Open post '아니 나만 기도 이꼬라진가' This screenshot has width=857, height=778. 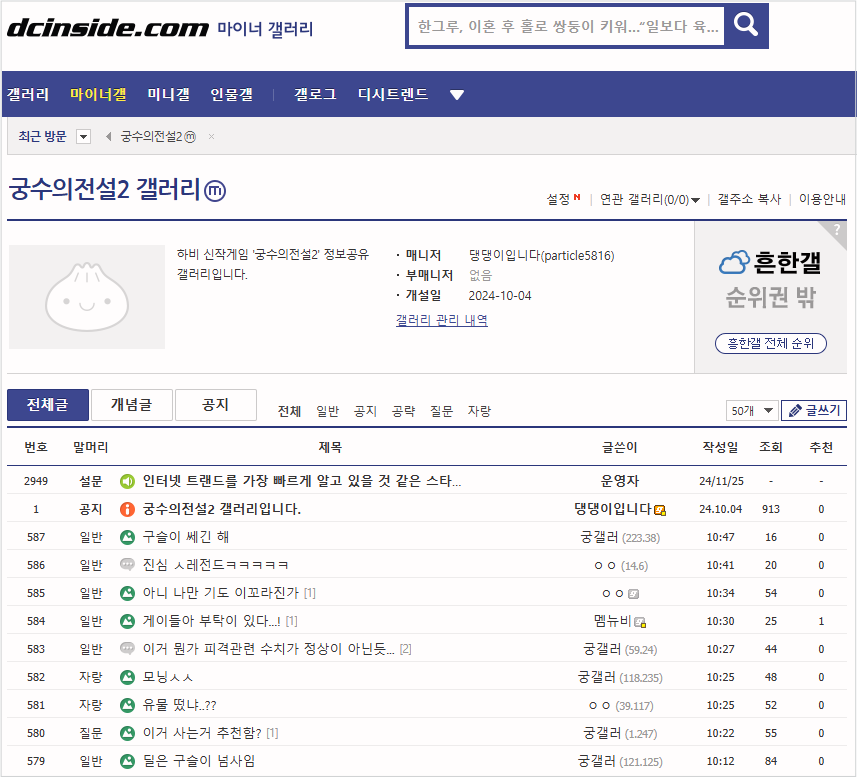(x=221, y=593)
